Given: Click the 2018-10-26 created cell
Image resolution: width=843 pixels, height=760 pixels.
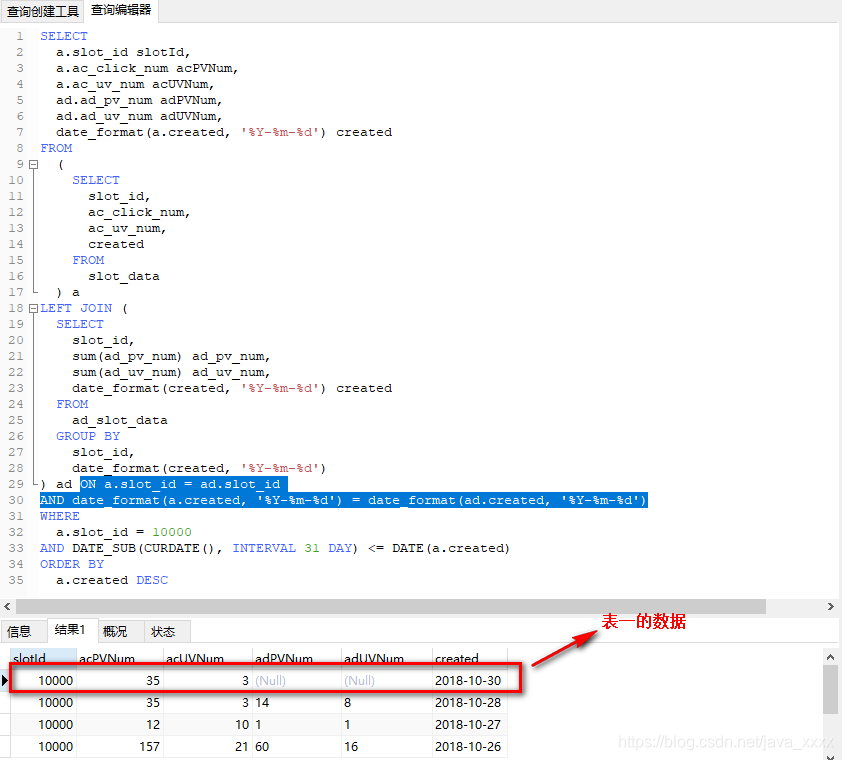Looking at the screenshot, I should (468, 747).
